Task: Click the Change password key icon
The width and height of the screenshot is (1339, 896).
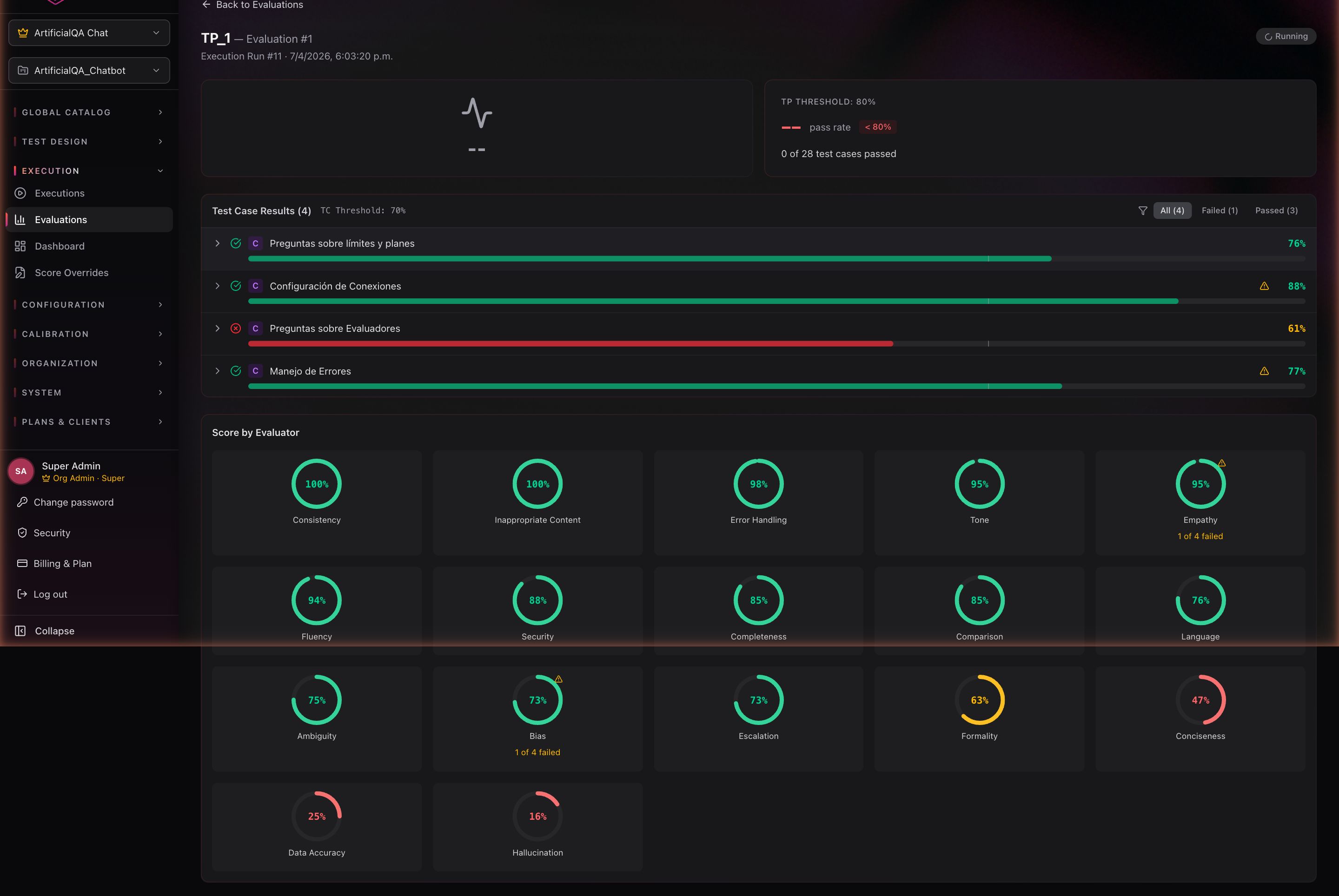Action: 22,502
